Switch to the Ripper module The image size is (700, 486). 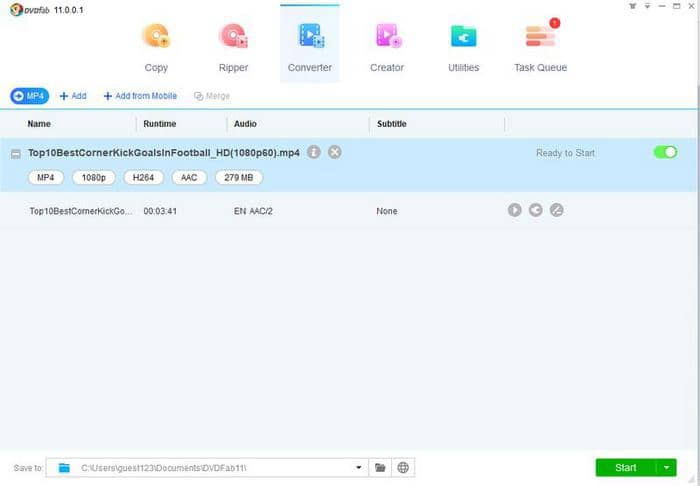pos(233,47)
